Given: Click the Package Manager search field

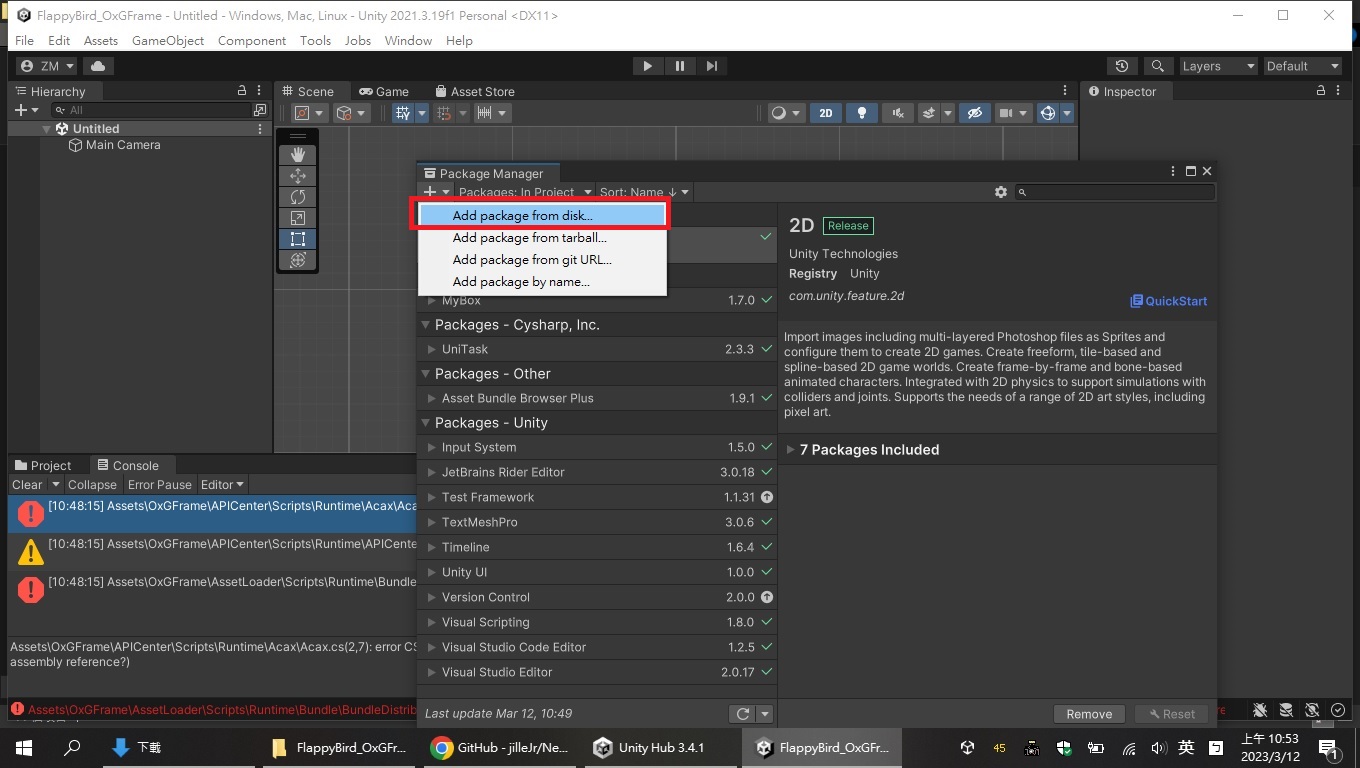Looking at the screenshot, I should coord(1115,192).
